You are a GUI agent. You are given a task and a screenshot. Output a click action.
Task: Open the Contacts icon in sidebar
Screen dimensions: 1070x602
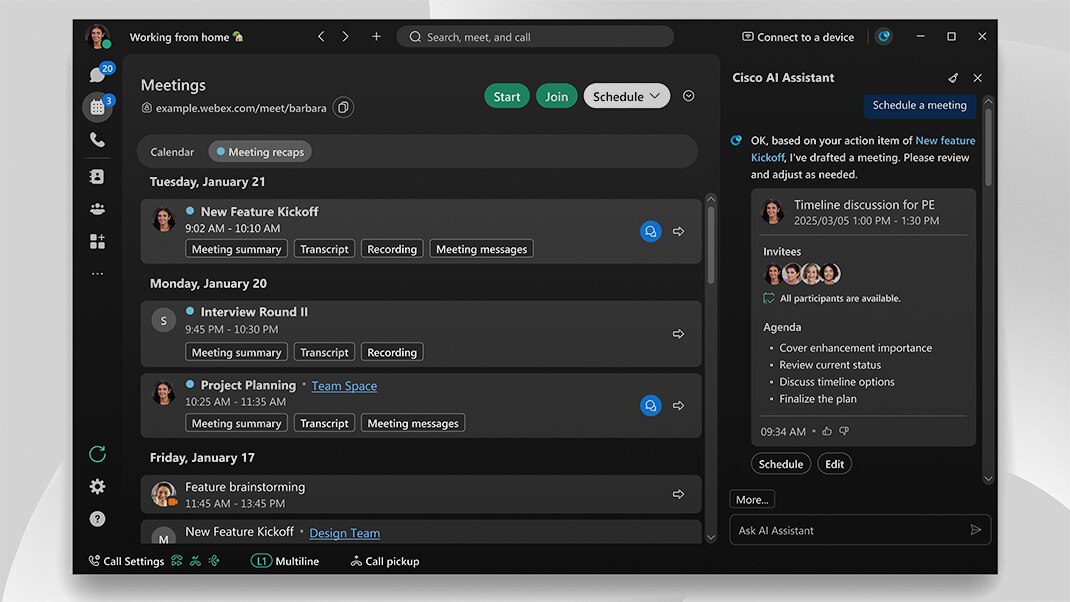pos(97,176)
